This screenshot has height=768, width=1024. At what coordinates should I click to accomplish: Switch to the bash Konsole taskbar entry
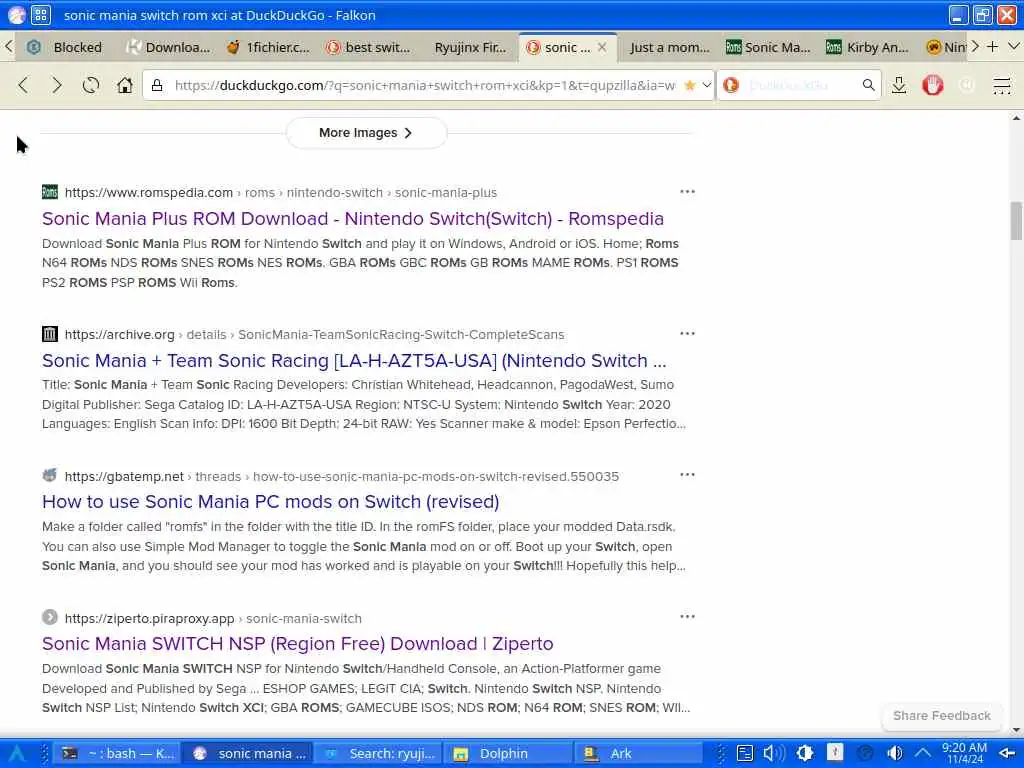(x=118, y=754)
